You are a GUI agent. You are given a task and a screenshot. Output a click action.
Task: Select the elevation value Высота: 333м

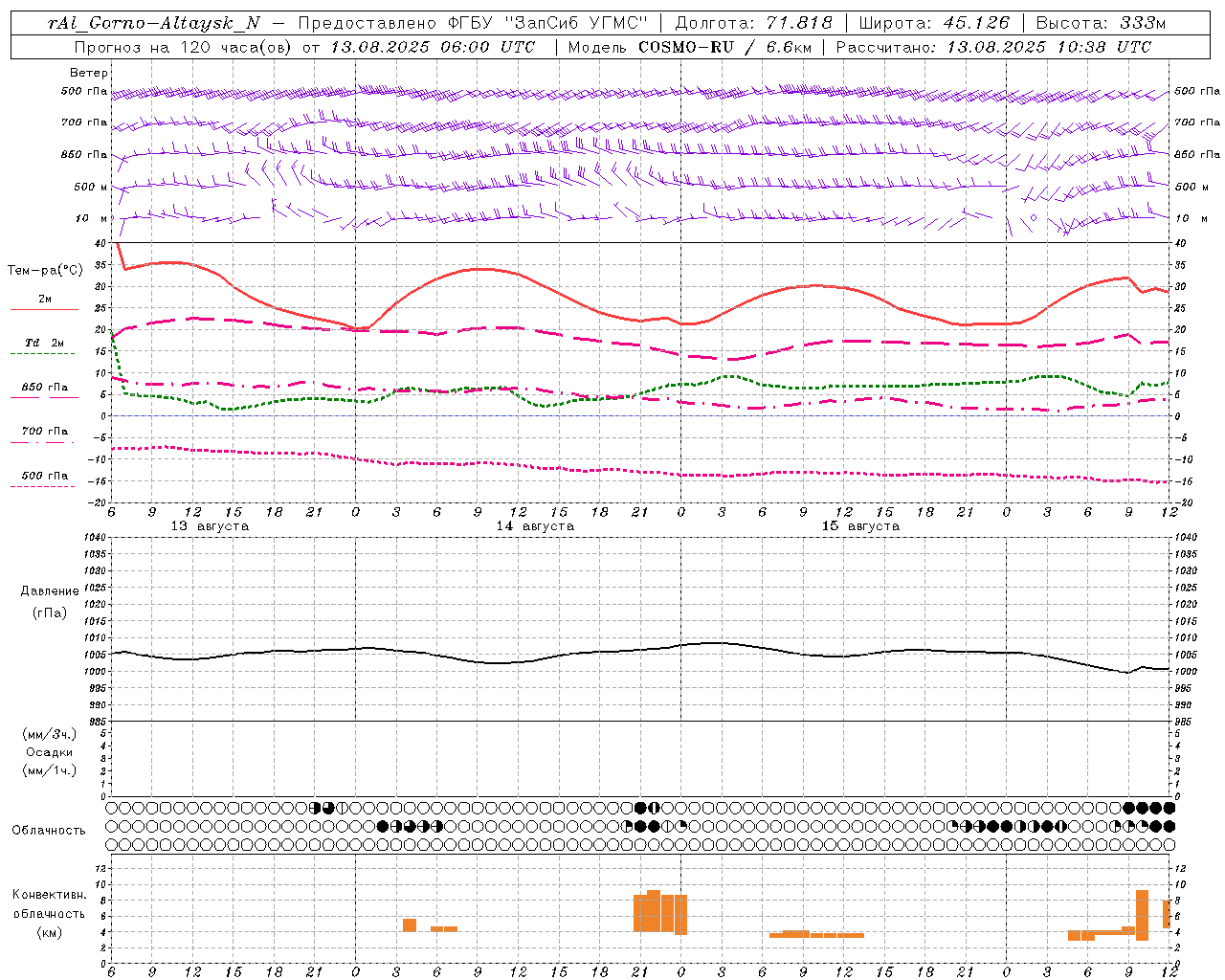click(x=1102, y=23)
